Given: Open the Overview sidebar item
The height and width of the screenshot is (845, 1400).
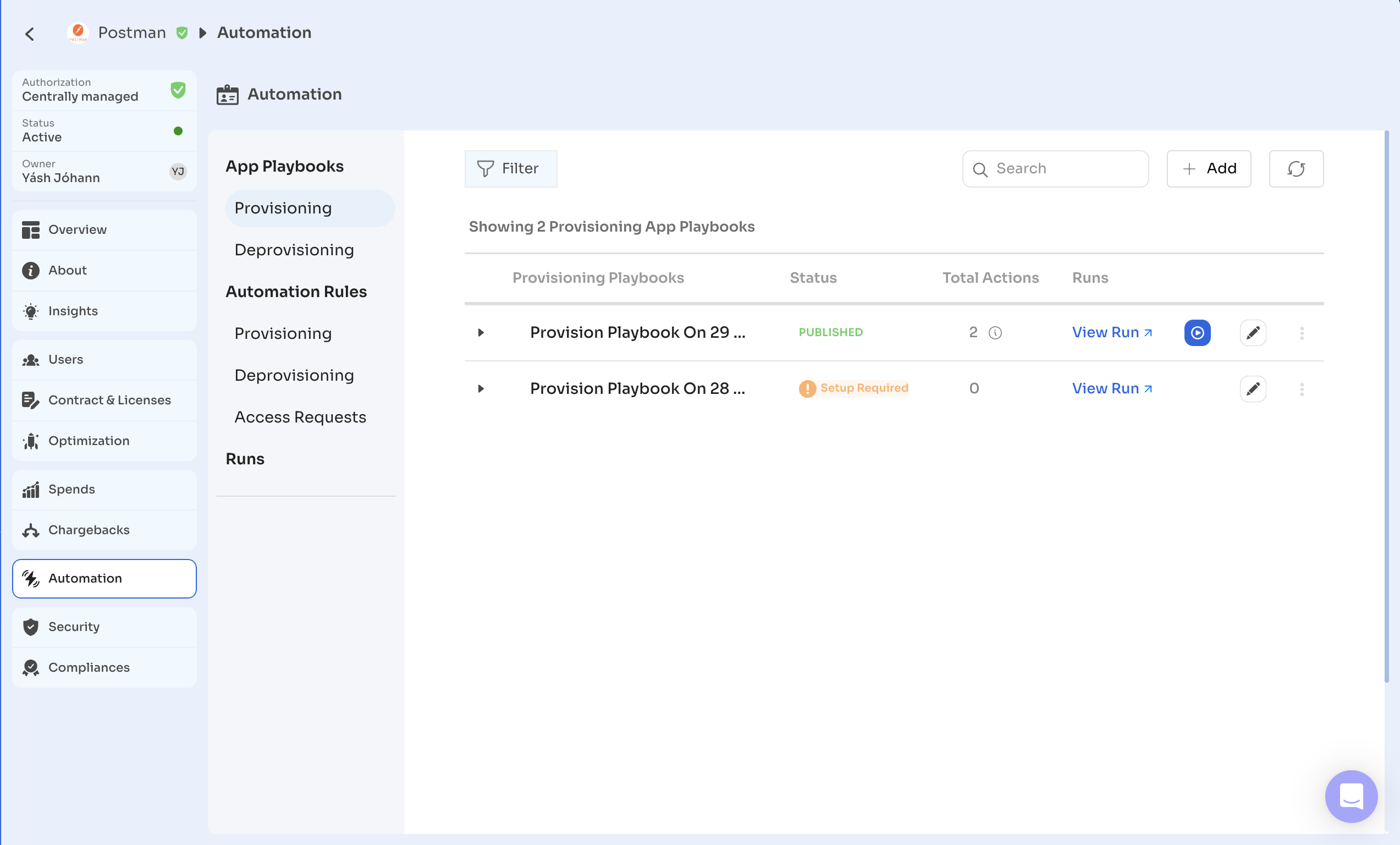Looking at the screenshot, I should coord(104,229).
